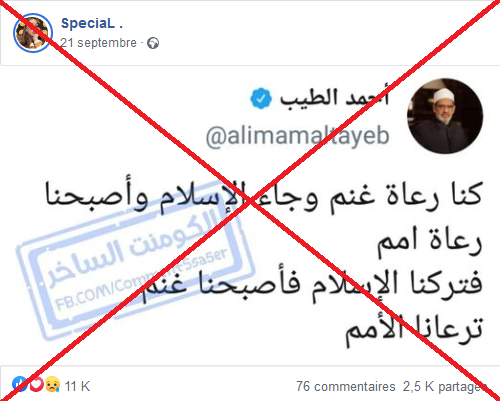Click the public globe privacy icon
Viewport: 500px width, 401px height.
pos(153,43)
